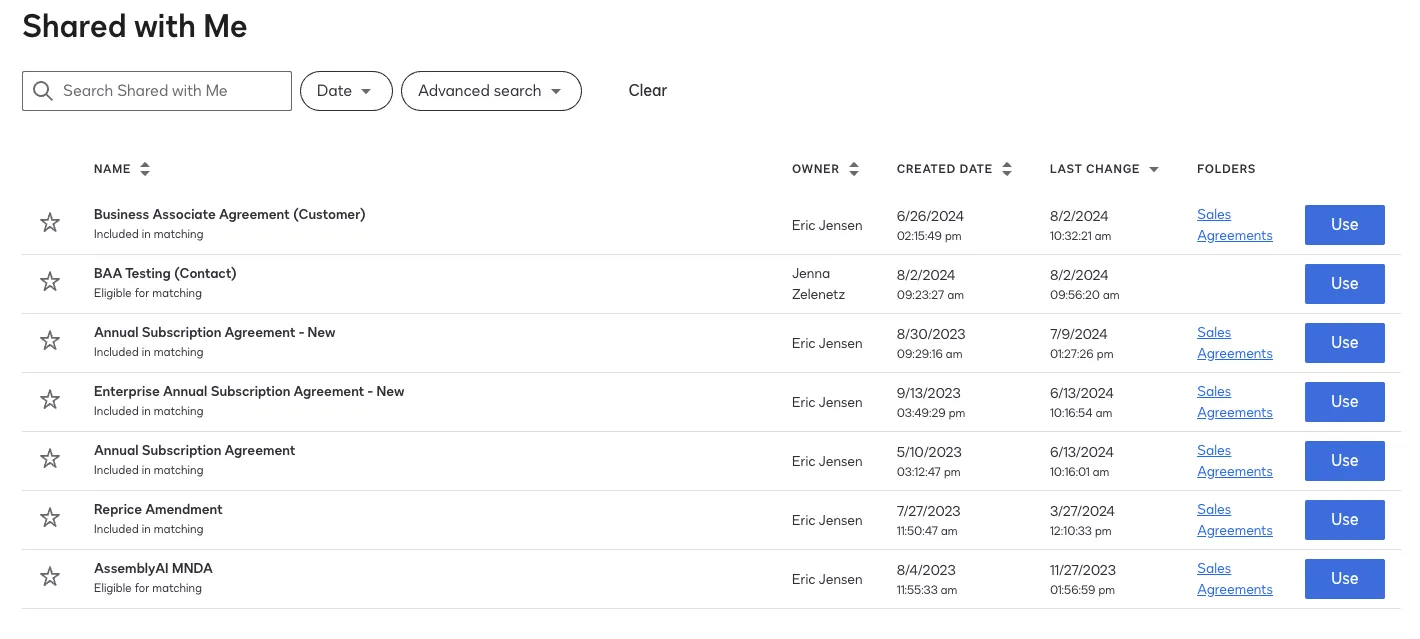Screen dimensions: 1420x639
Task: Use the Annual Subscription Agreement - New template
Action: pos(1344,343)
